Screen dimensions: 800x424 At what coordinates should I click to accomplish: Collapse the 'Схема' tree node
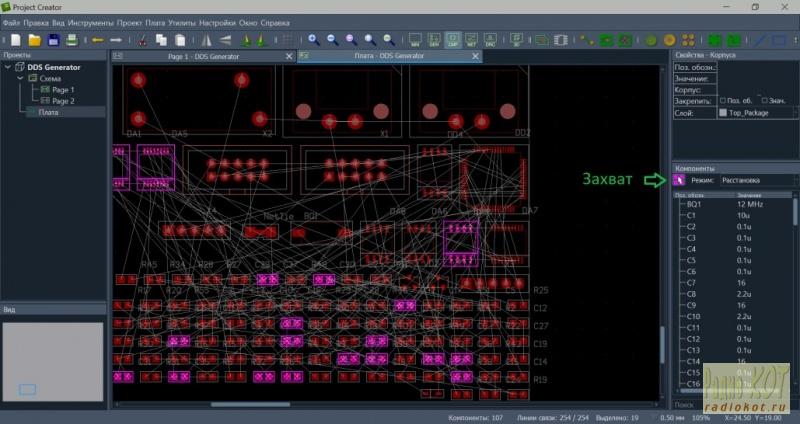(x=19, y=78)
